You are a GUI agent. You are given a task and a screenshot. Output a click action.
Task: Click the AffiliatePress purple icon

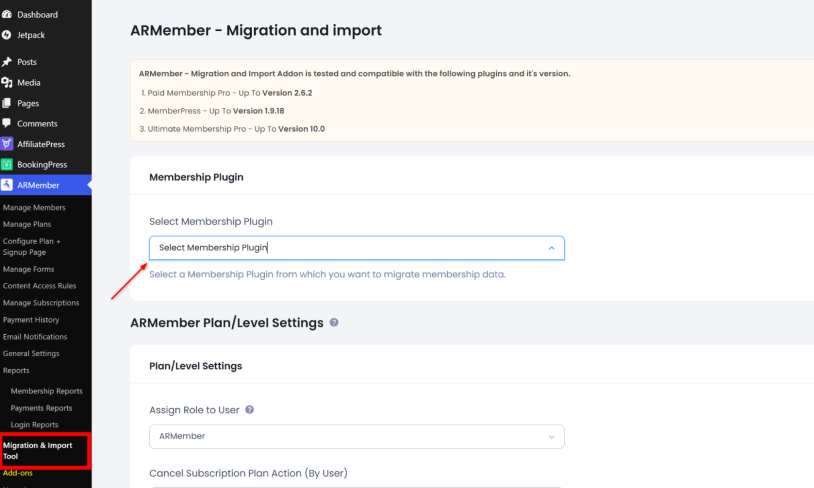click(7, 144)
